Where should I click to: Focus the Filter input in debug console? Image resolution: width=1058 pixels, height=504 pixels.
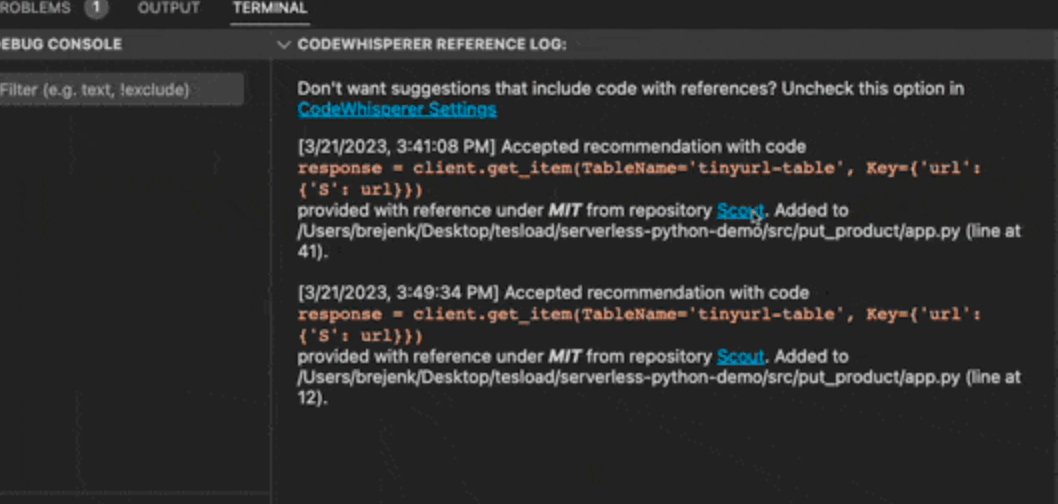[121, 90]
